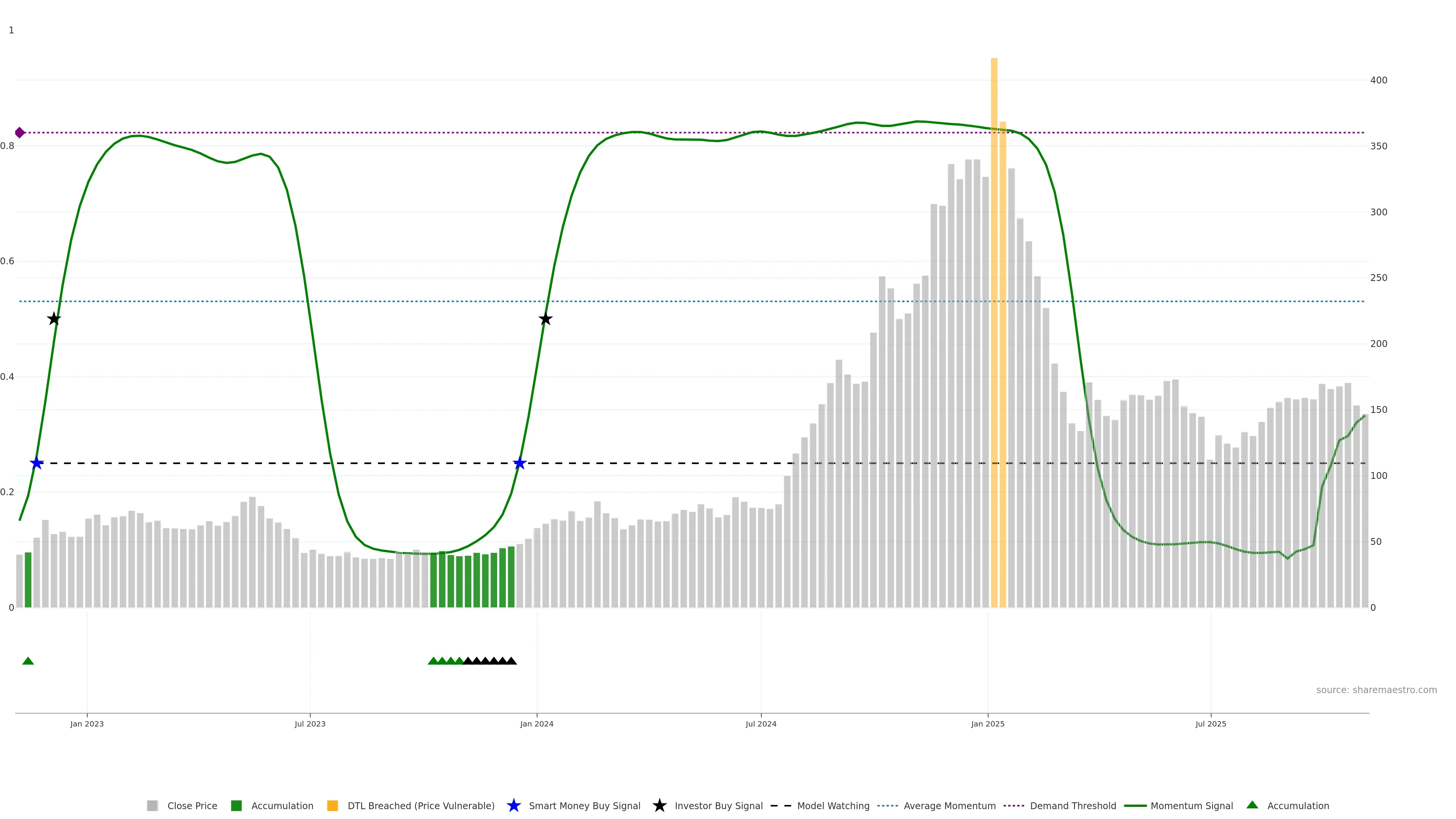Click the orange DTL Breached legend swatch
The height and width of the screenshot is (819, 1456).
pyautogui.click(x=333, y=805)
